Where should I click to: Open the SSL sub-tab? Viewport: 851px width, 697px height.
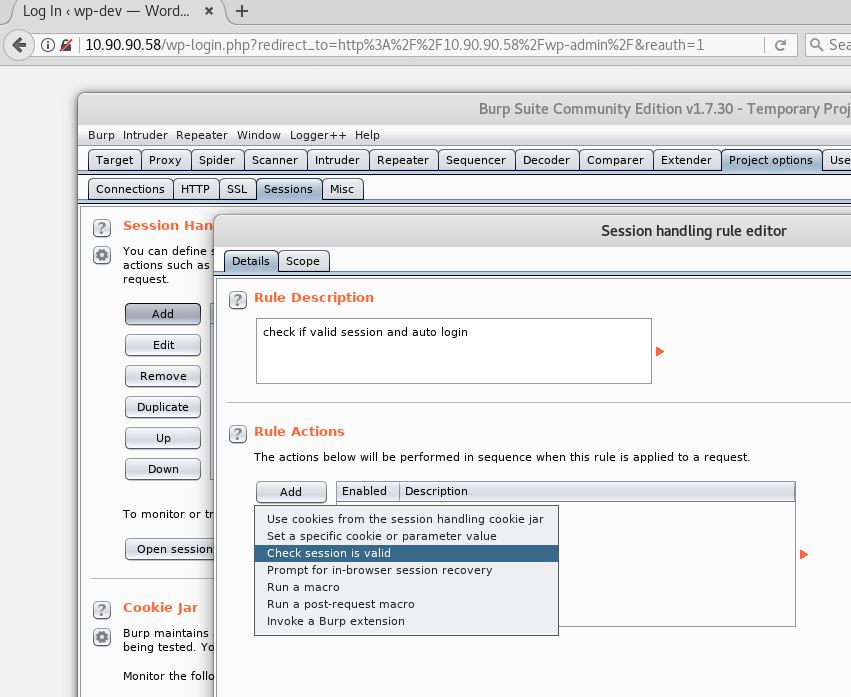[x=237, y=189]
